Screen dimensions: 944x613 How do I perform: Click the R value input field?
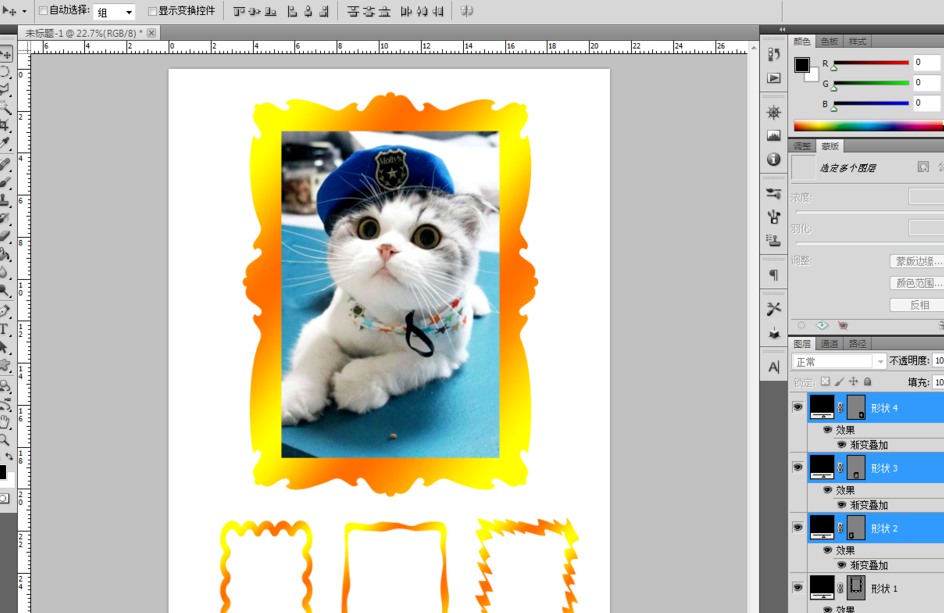(927, 62)
